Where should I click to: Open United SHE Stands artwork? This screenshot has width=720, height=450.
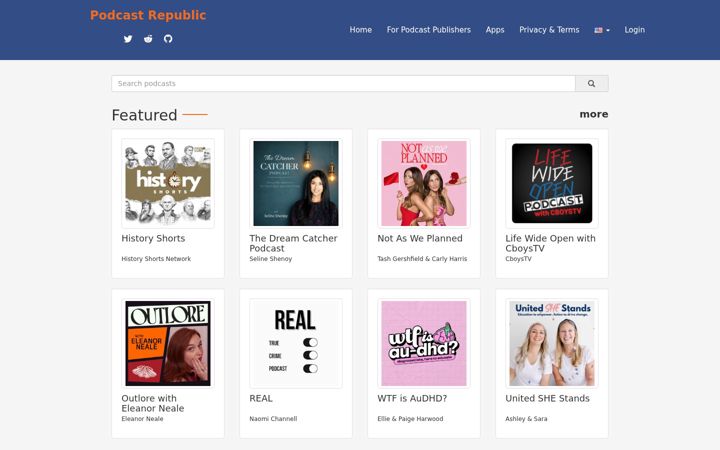pyautogui.click(x=552, y=343)
